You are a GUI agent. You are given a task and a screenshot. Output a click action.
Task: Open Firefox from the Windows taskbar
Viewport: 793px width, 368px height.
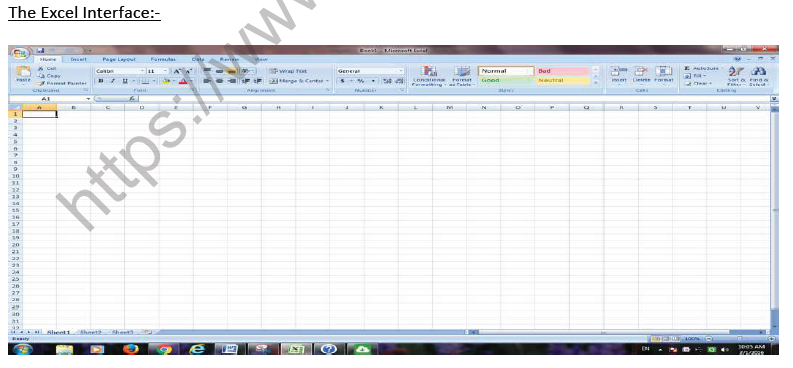(x=130, y=349)
